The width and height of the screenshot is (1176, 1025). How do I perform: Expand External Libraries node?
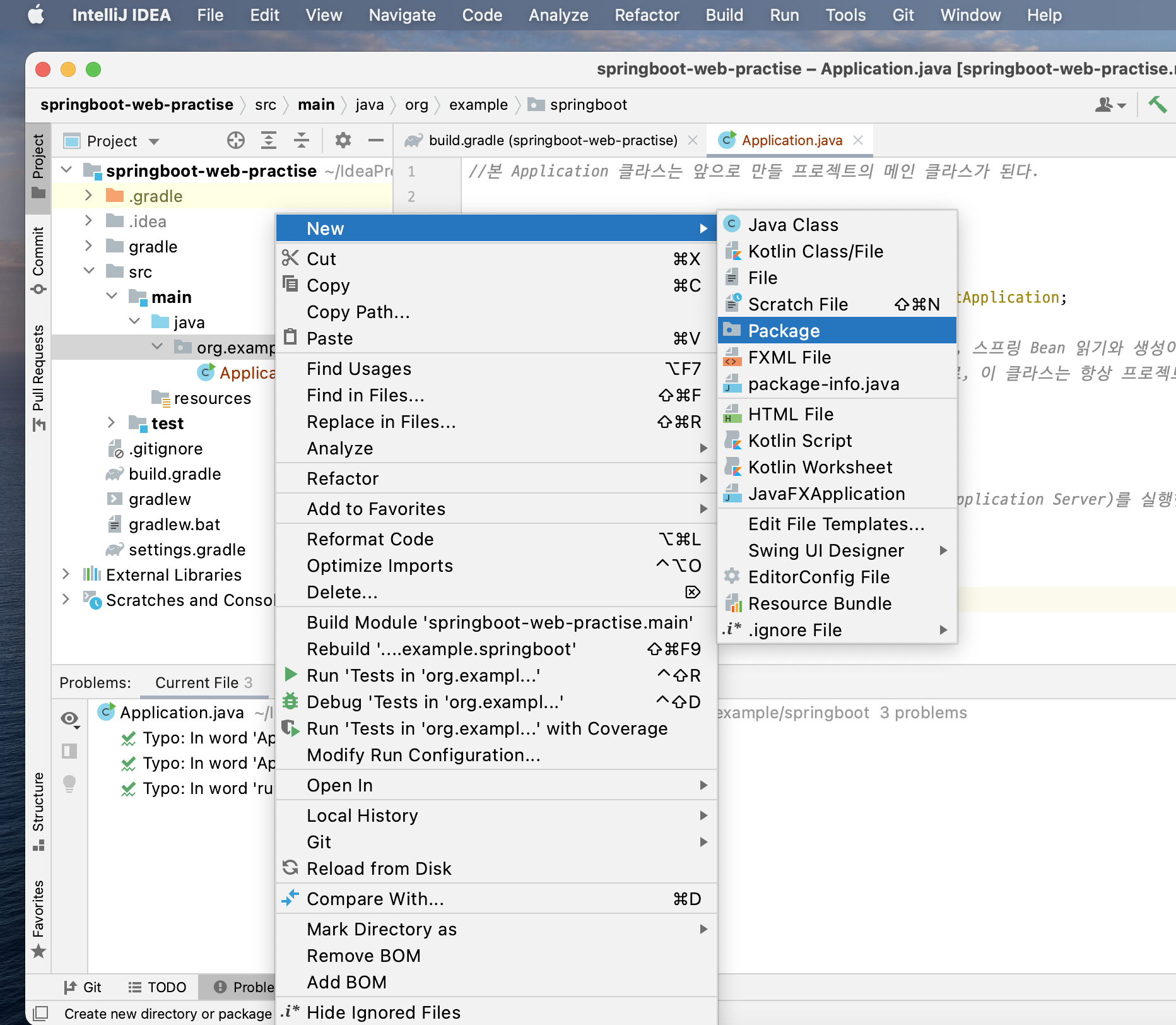(66, 574)
